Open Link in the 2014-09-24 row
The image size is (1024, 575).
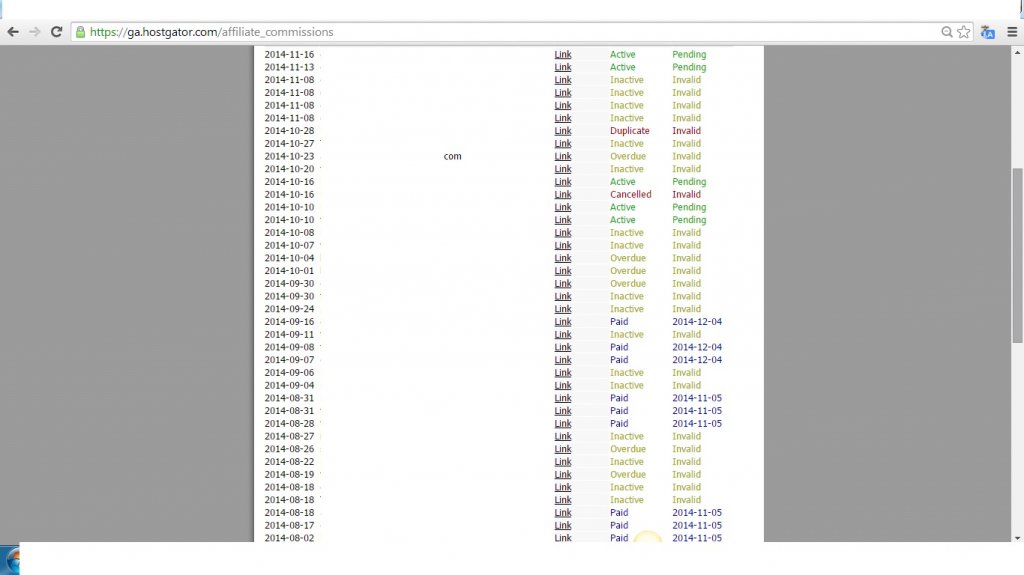coord(563,309)
